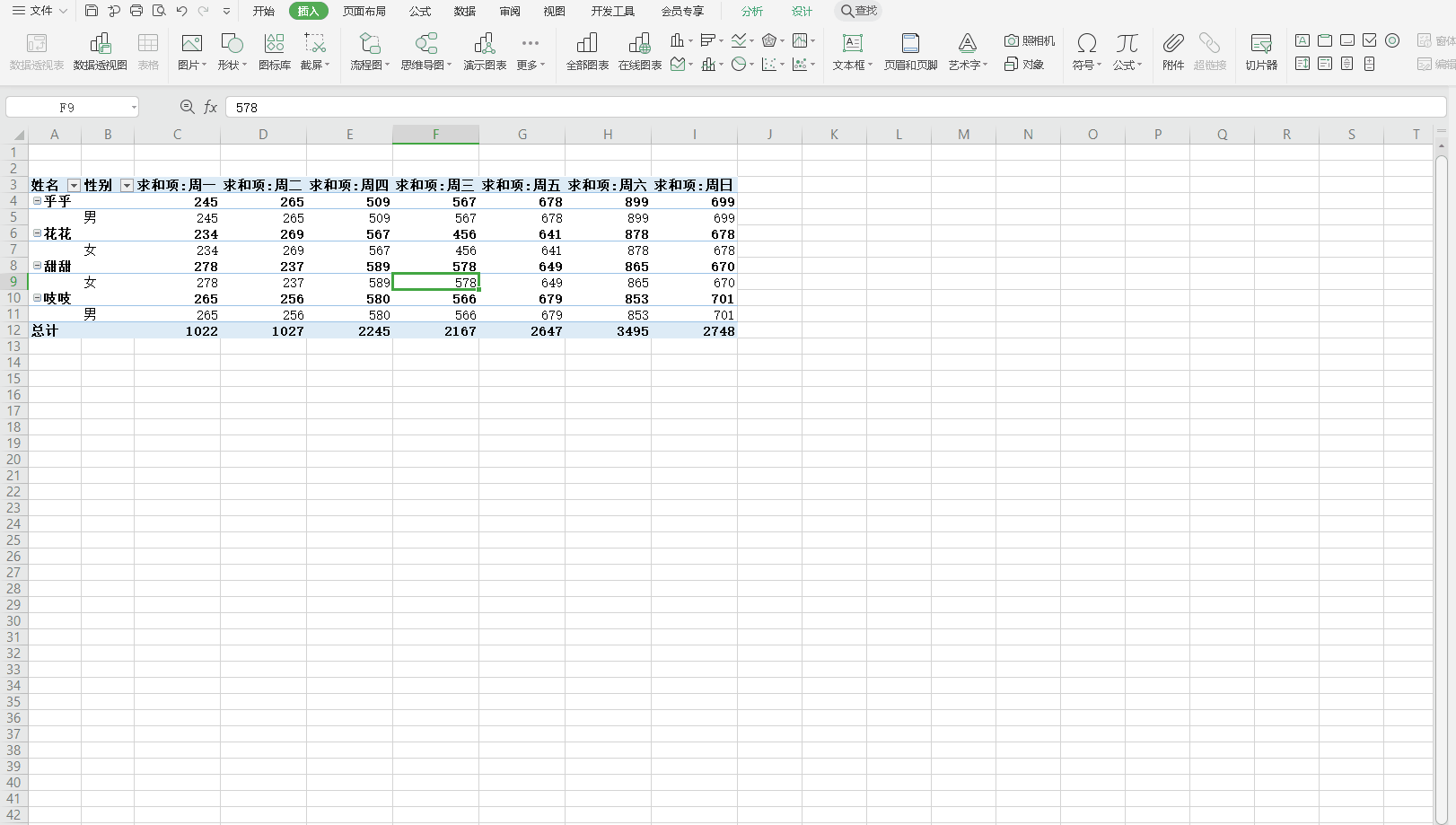Image resolution: width=1456 pixels, height=825 pixels.
Task: Open the 分析 pivot analysis tab
Action: 751,11
